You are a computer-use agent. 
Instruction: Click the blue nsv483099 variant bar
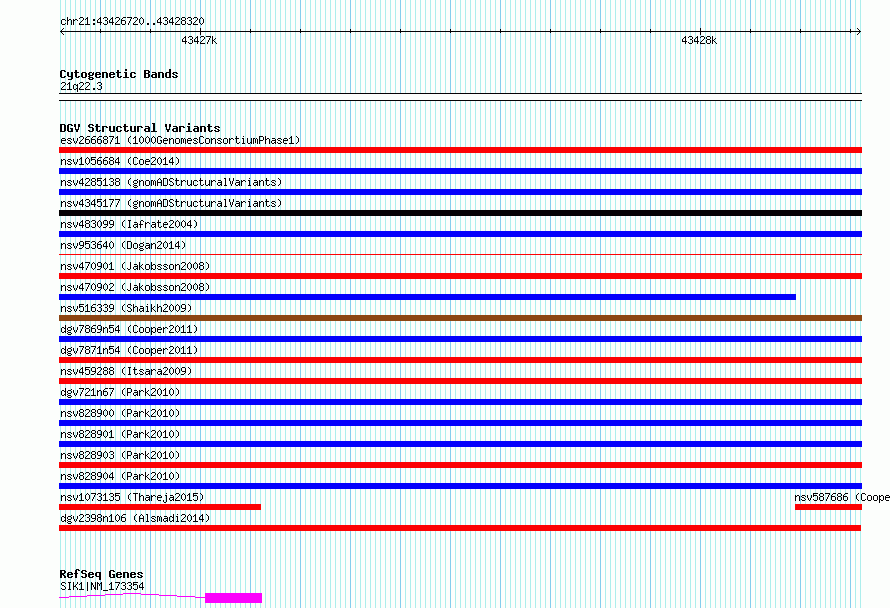460,234
